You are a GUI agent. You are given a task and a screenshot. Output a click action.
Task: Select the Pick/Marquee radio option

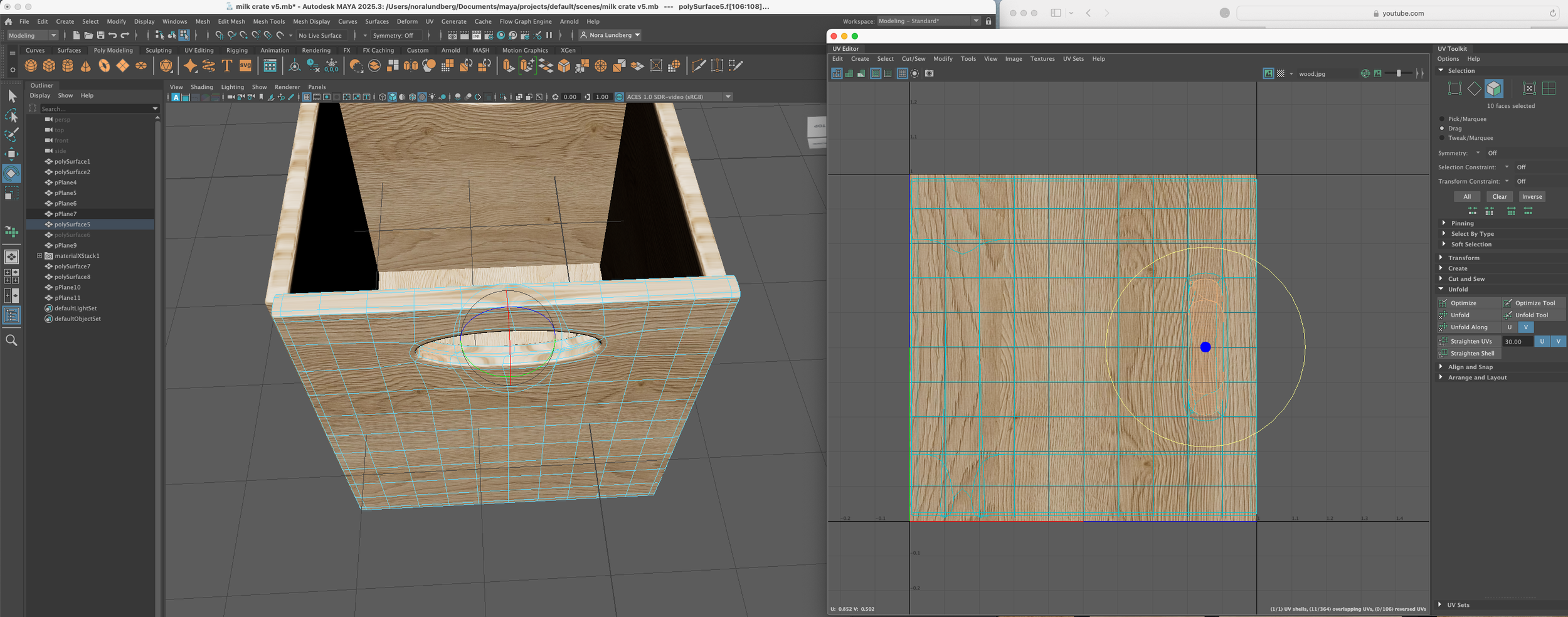pos(1442,119)
